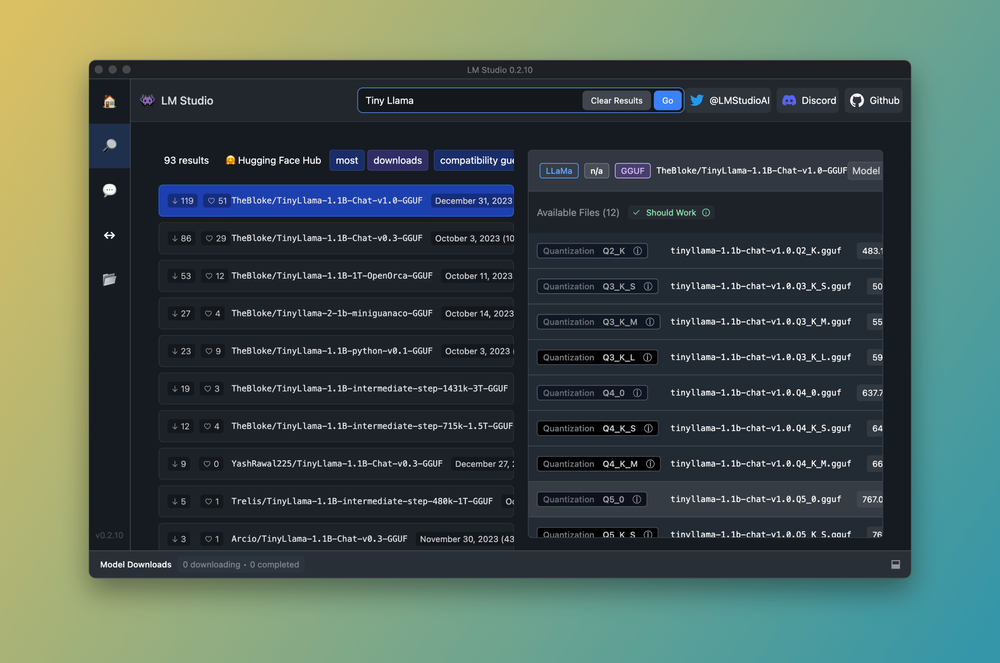Select the search magnifier icon in sidebar
The width and height of the screenshot is (1000, 663).
coord(110,145)
